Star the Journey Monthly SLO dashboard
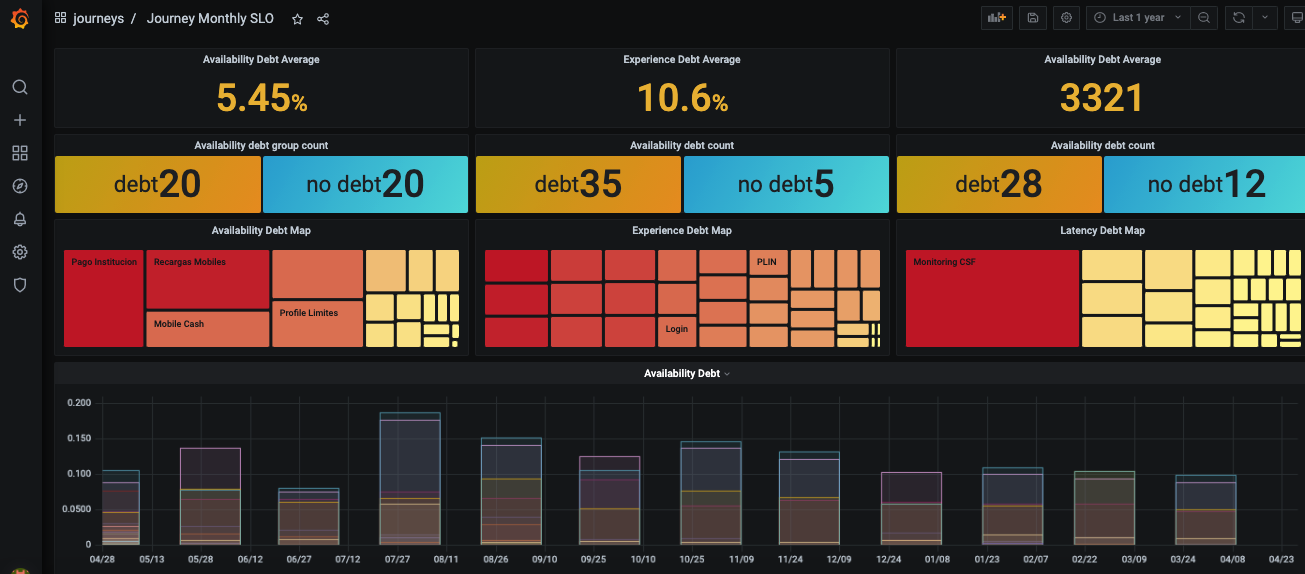This screenshot has height=574, width=1305. [x=297, y=19]
